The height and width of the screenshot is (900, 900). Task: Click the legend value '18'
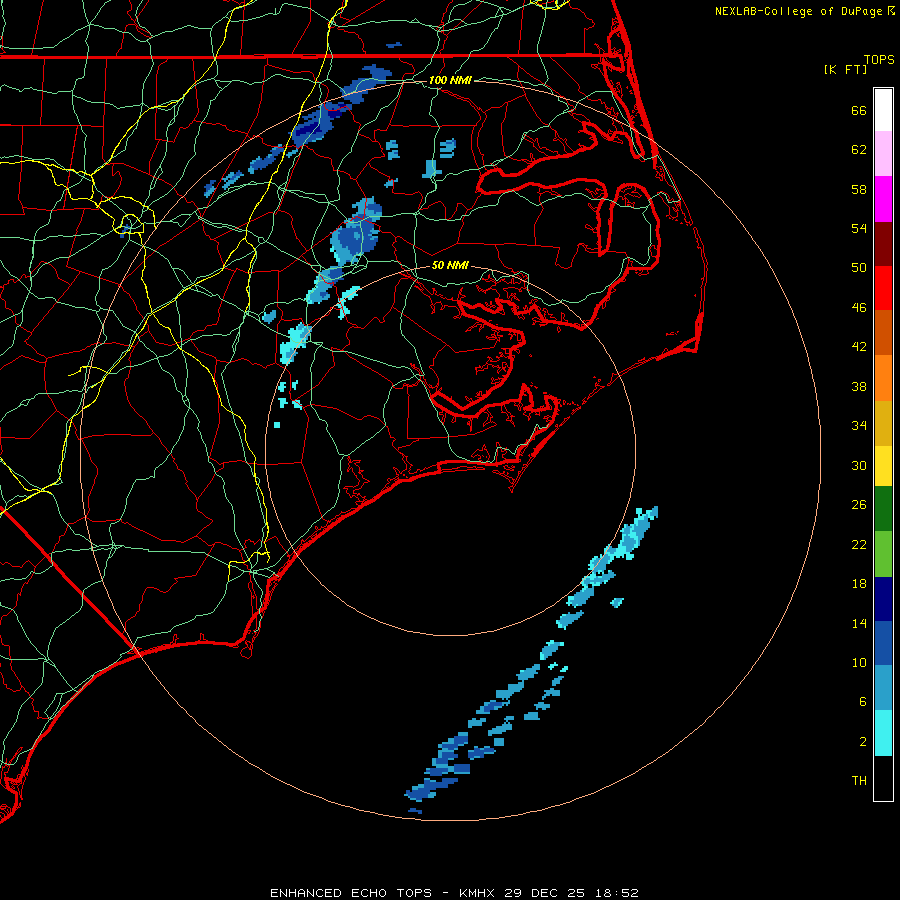tap(859, 584)
